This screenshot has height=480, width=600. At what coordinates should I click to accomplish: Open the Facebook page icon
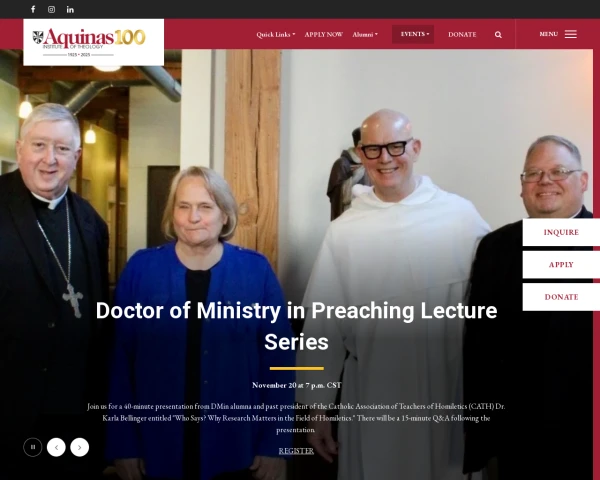click(33, 9)
